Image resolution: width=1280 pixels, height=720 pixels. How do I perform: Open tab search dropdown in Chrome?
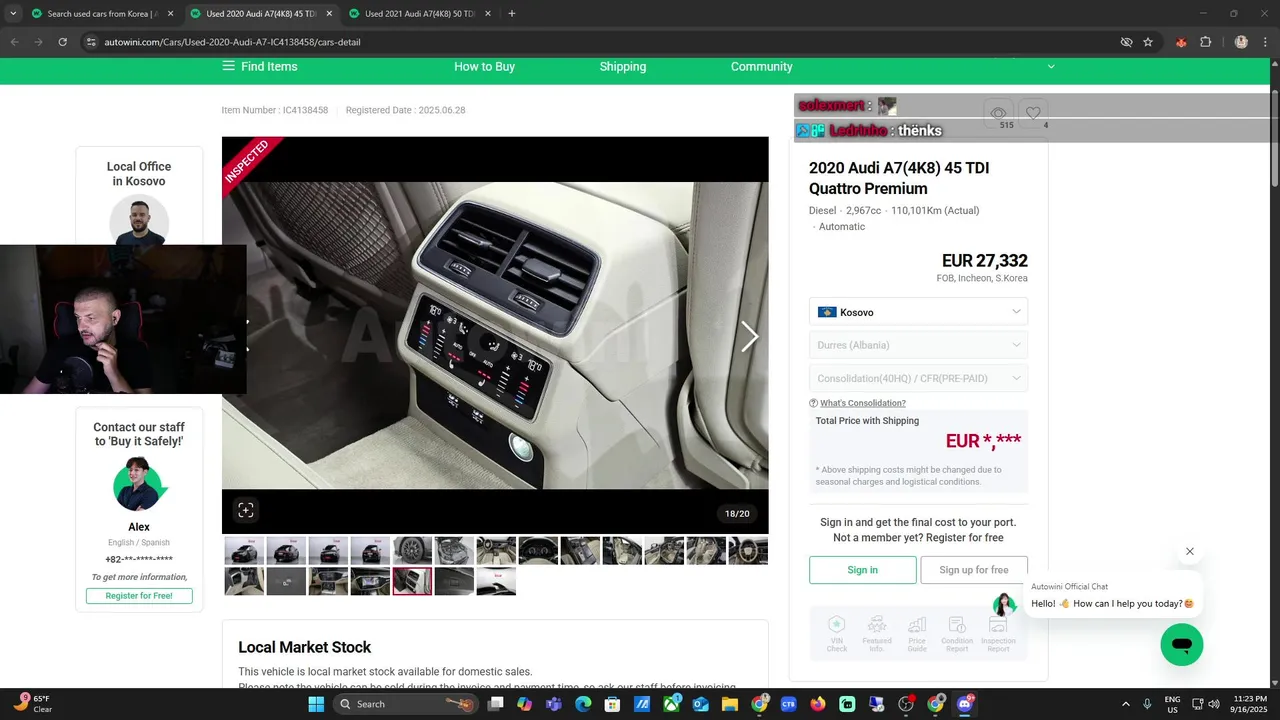pos(13,14)
